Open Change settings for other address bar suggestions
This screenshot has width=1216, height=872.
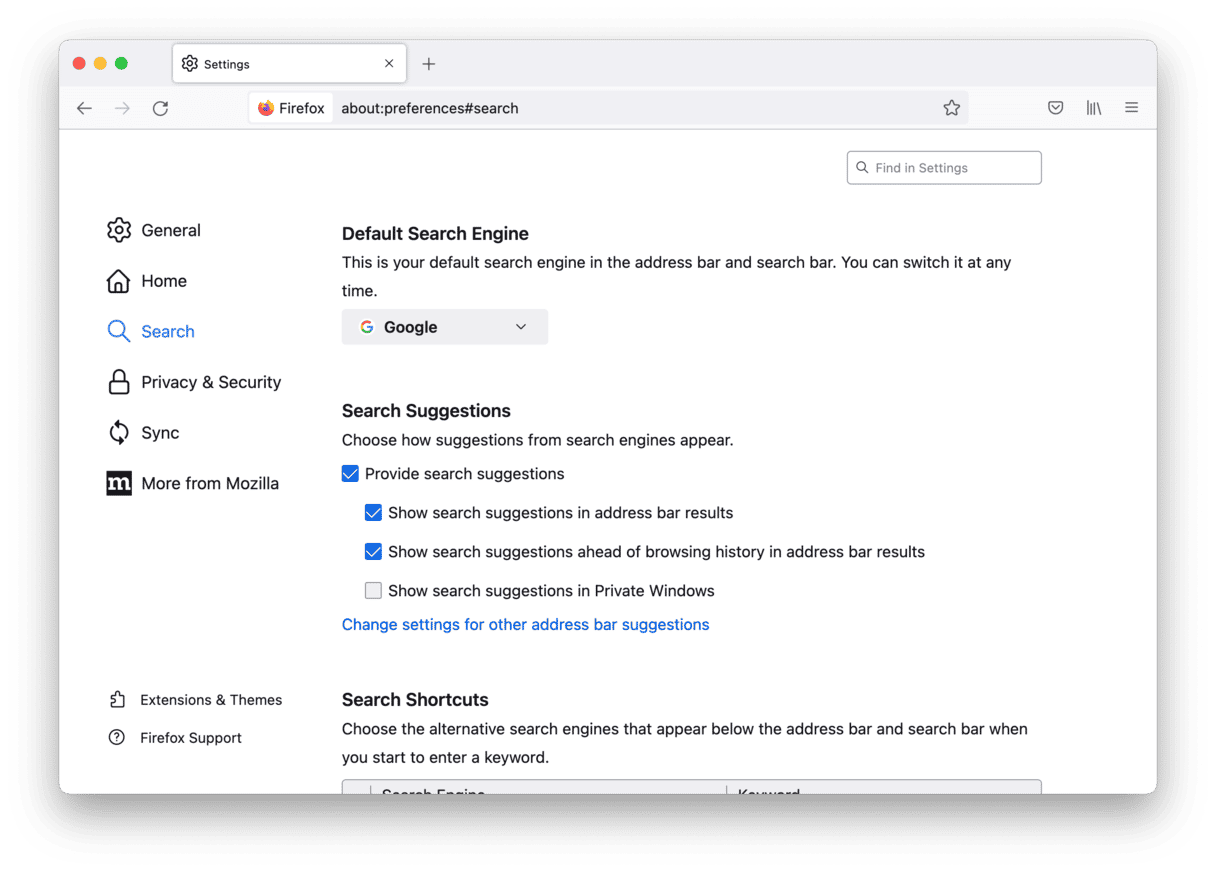point(526,625)
